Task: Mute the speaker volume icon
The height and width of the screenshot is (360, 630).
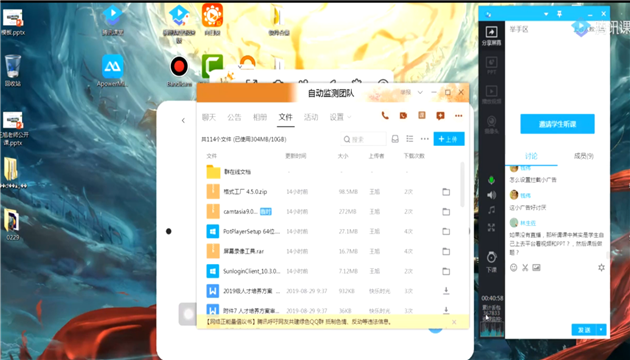Action: click(491, 195)
